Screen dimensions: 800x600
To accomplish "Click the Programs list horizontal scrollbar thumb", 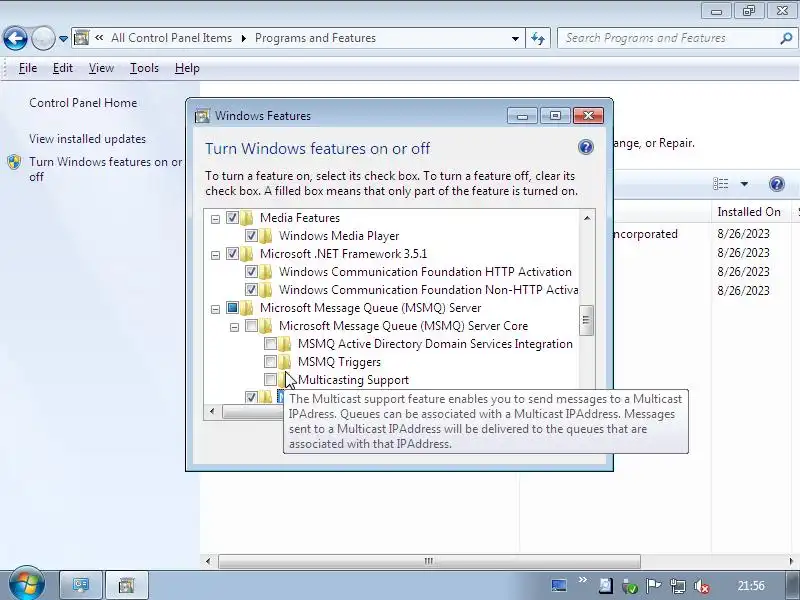I will pos(429,561).
